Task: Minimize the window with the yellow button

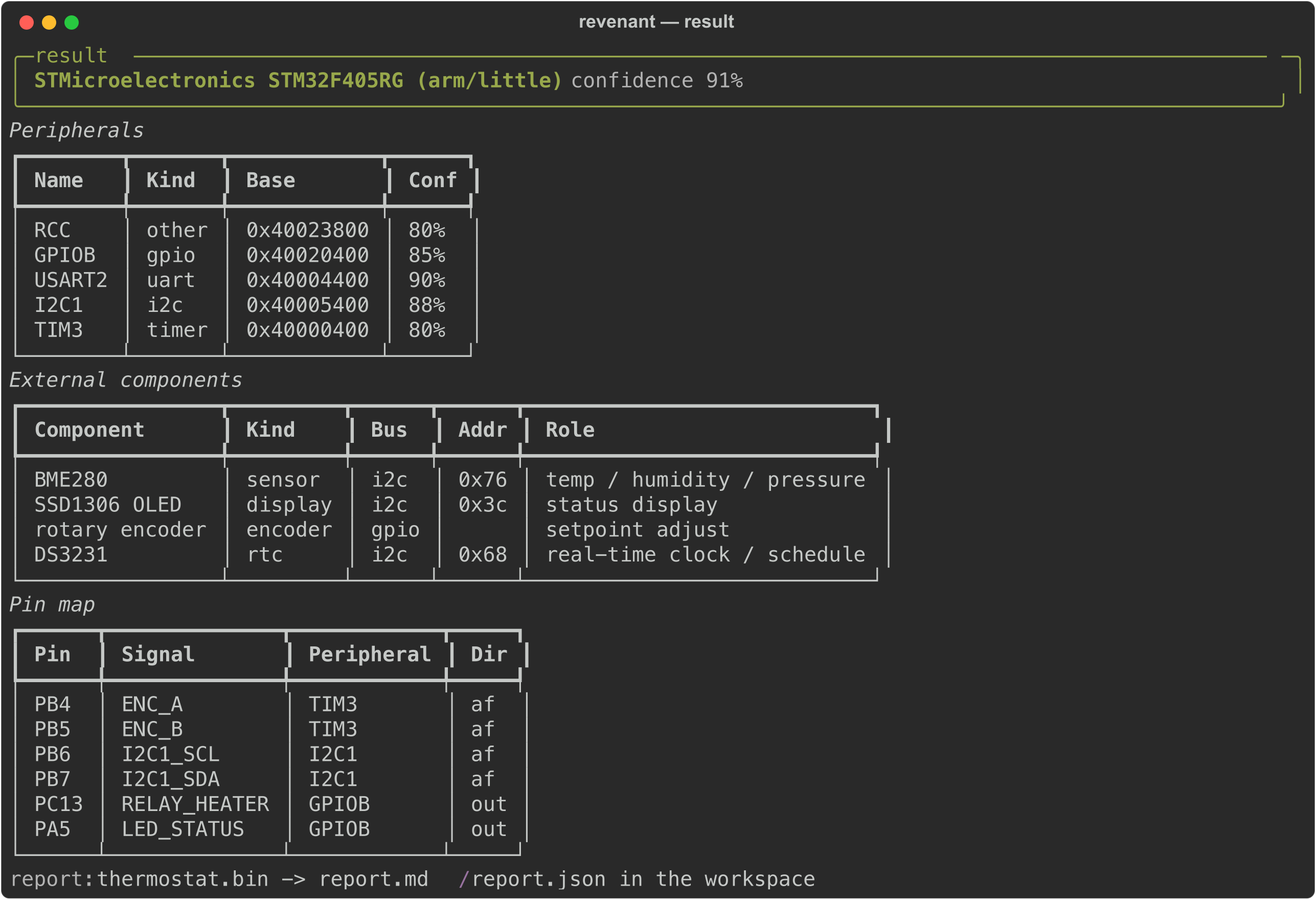Action: (49, 22)
